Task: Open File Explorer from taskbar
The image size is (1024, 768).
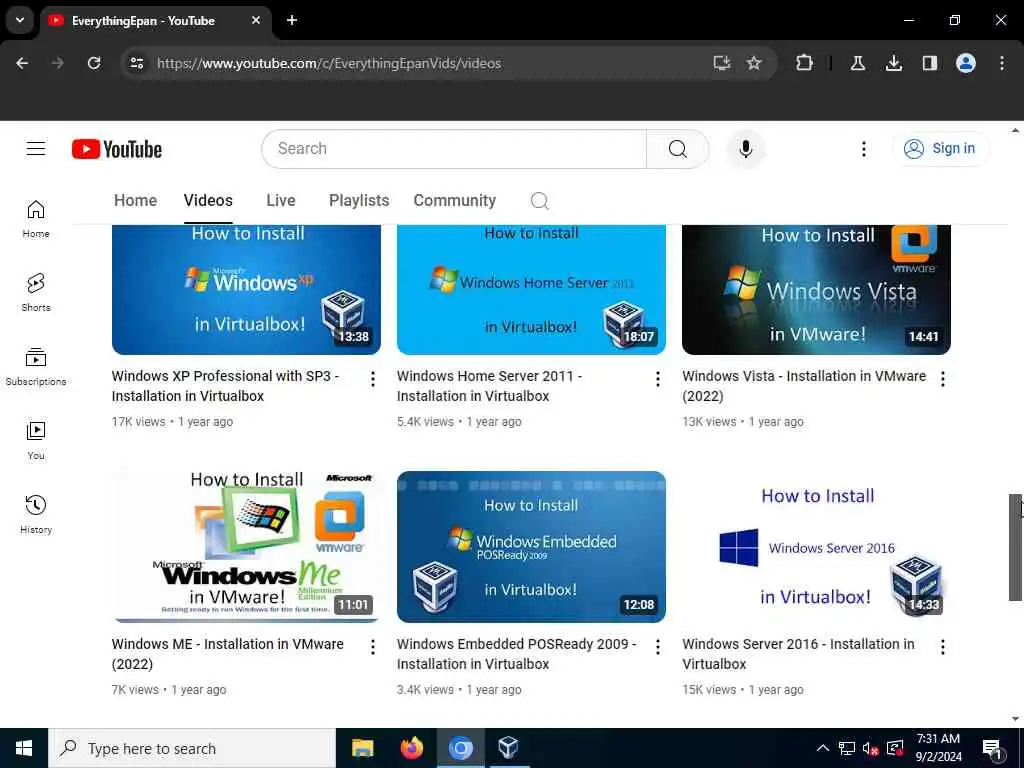Action: (362, 748)
